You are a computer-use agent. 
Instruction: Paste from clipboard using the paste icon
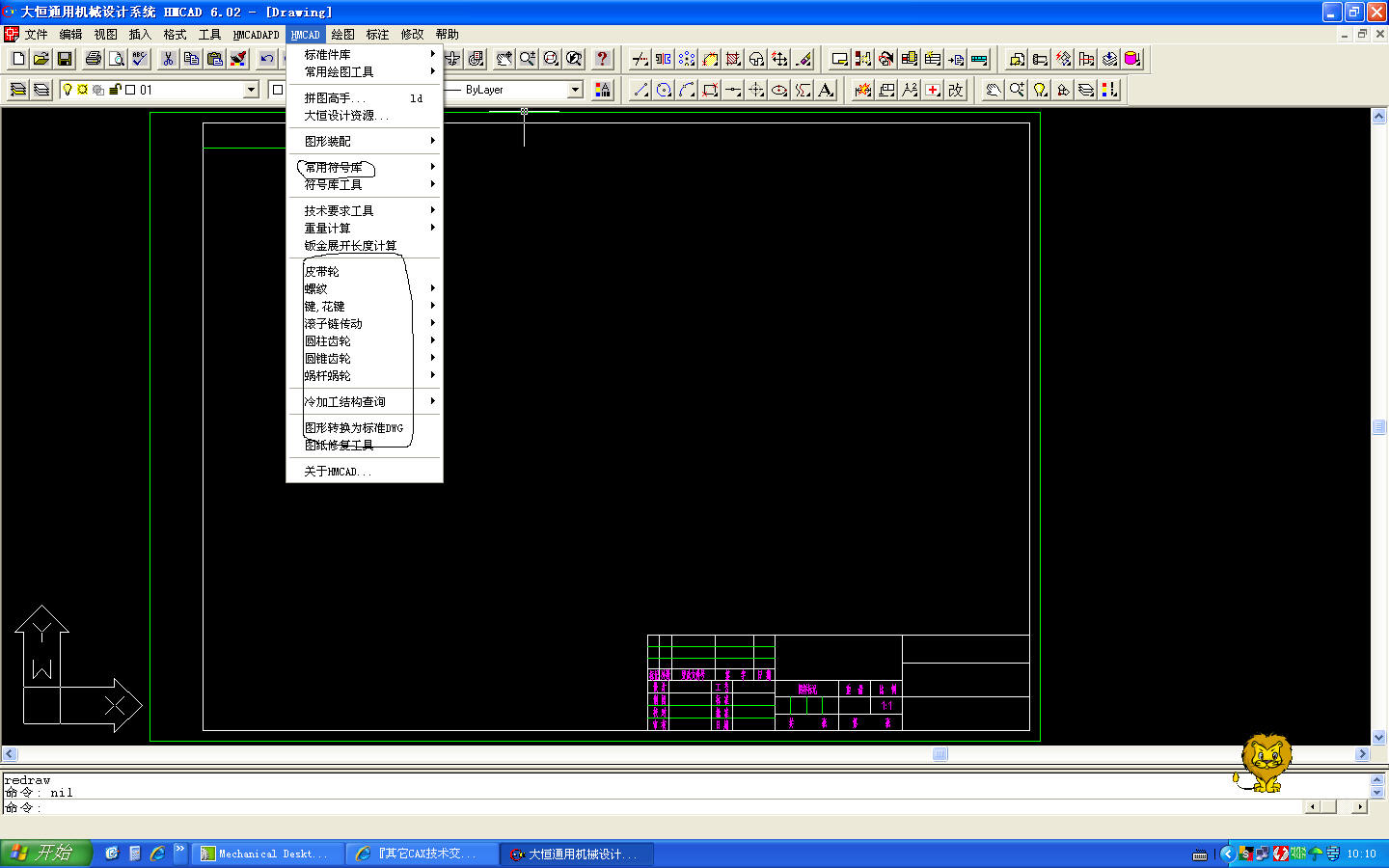click(x=215, y=59)
